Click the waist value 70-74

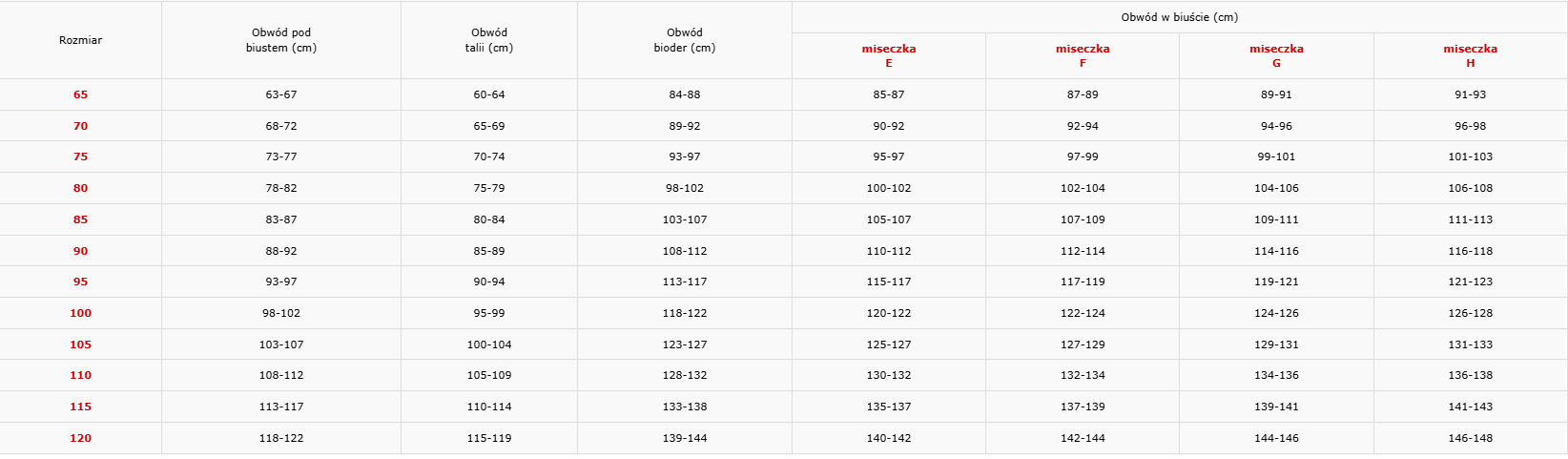[489, 156]
